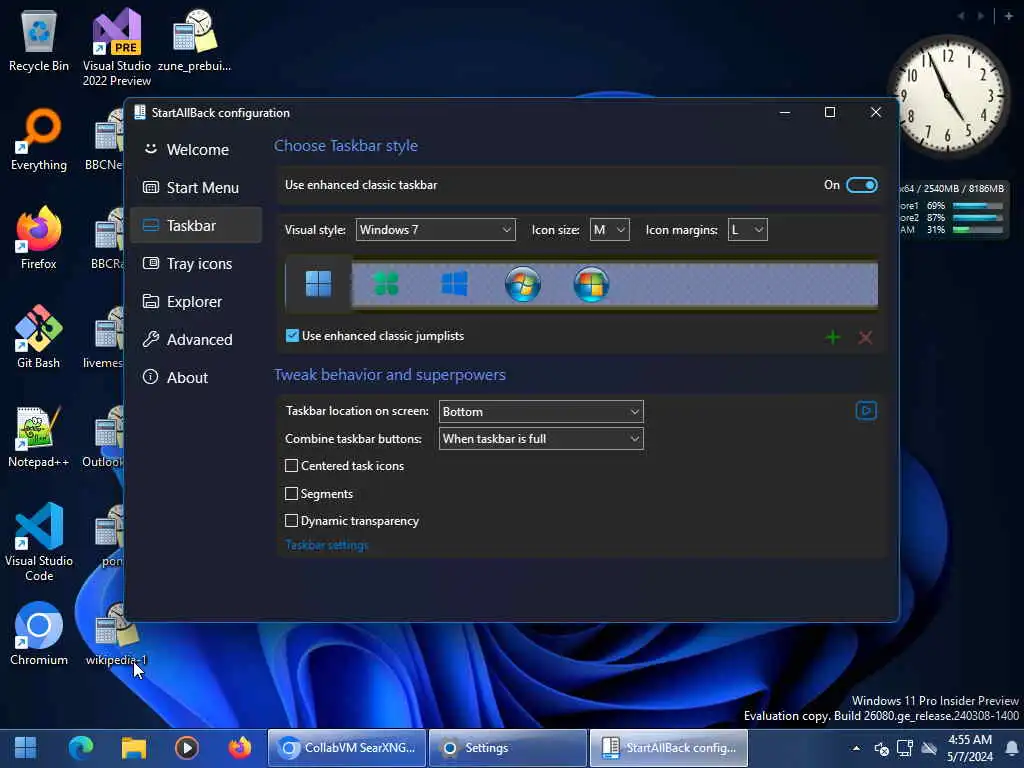Select the wikipedia-1 desktop file
Image resolution: width=1024 pixels, height=768 pixels.
click(116, 633)
